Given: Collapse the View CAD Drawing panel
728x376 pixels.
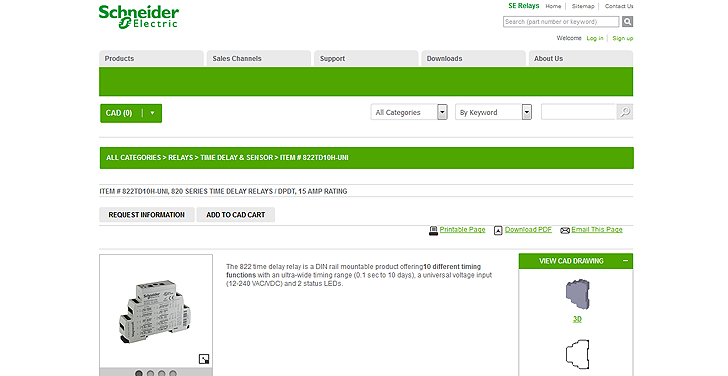Looking at the screenshot, I should (625, 261).
